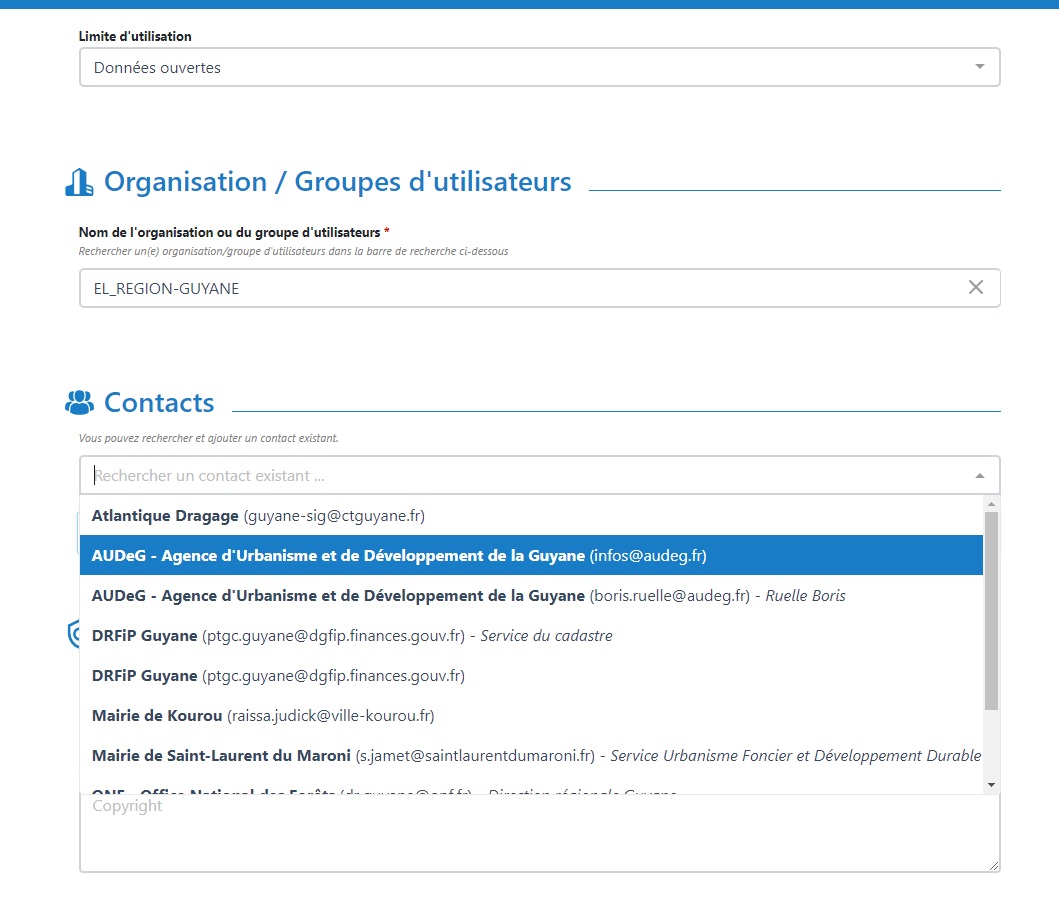Clear the EL_REGION-GUYANE organisation field with X
The height and width of the screenshot is (916, 1059).
(x=976, y=288)
